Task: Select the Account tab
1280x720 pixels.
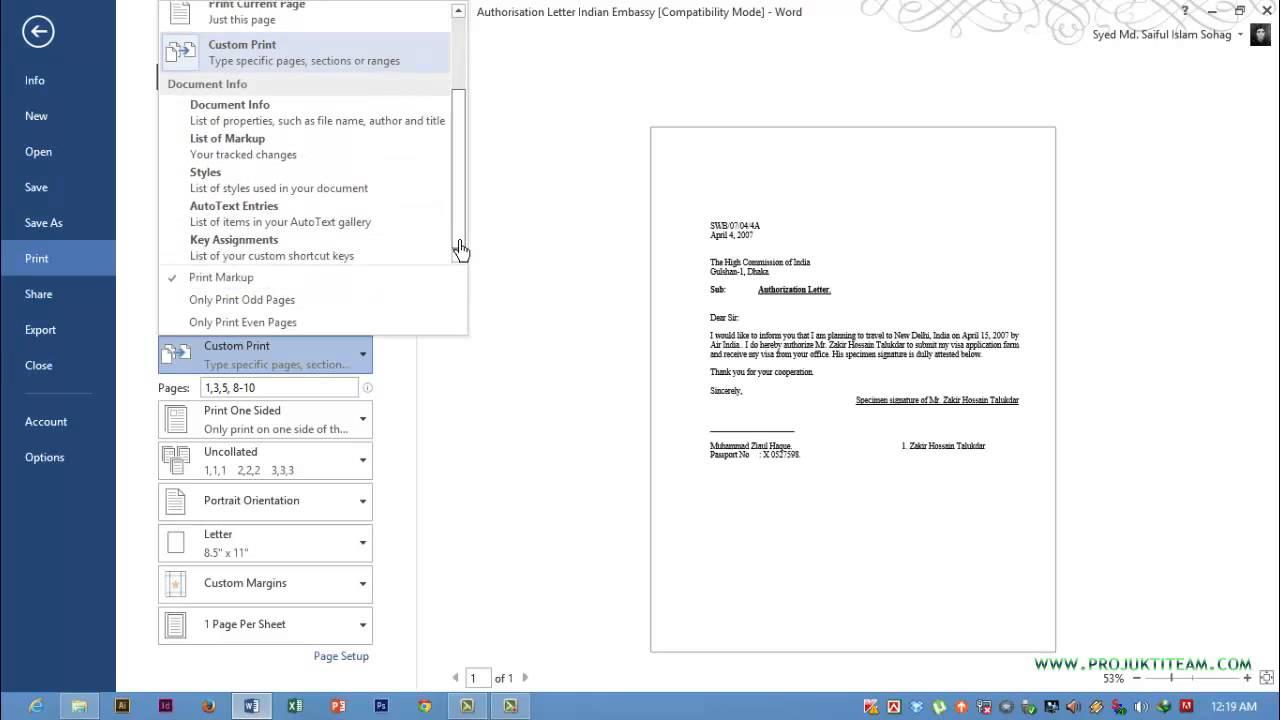Action: pyautogui.click(x=46, y=422)
